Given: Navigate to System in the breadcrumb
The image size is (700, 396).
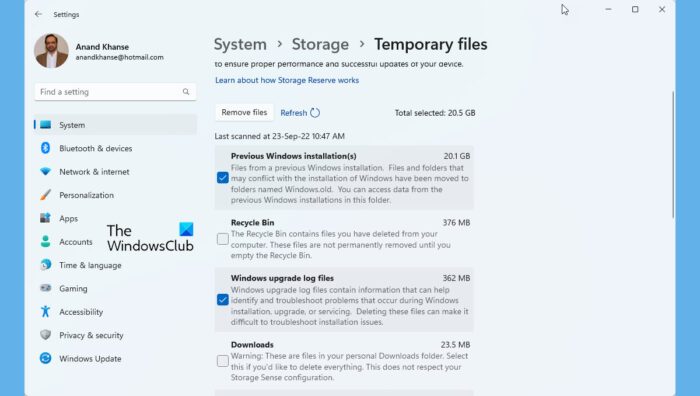Looking at the screenshot, I should coord(240,44).
